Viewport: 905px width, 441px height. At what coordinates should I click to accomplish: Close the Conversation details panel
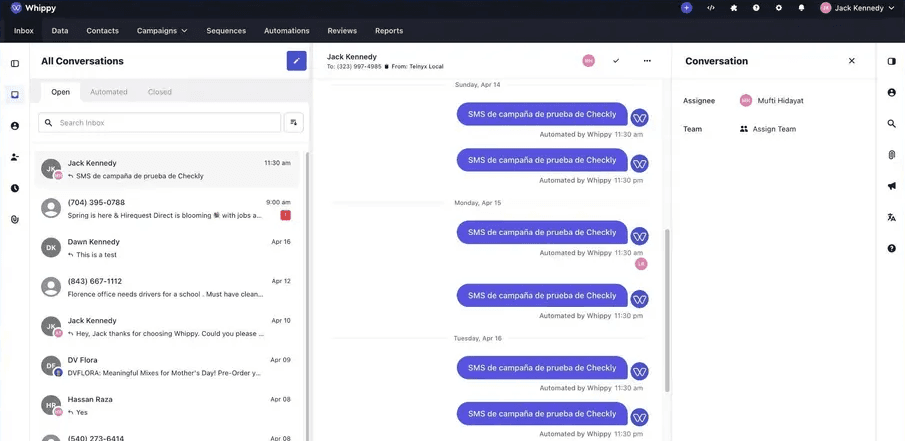pos(851,61)
